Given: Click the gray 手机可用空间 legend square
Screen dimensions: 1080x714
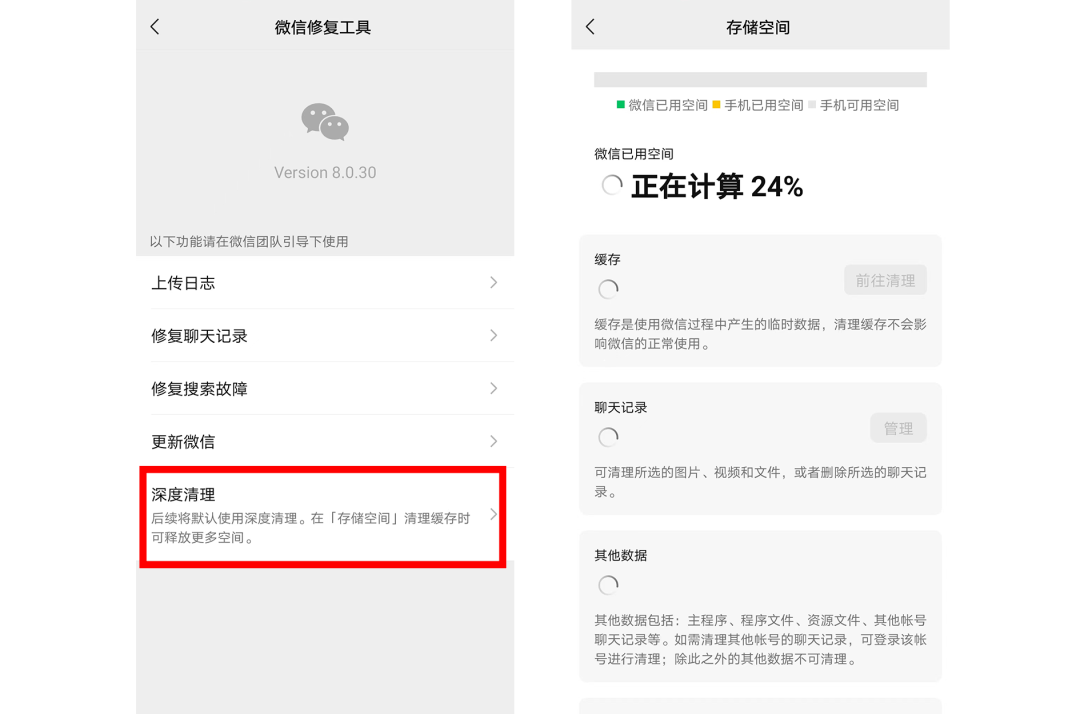Looking at the screenshot, I should 812,105.
